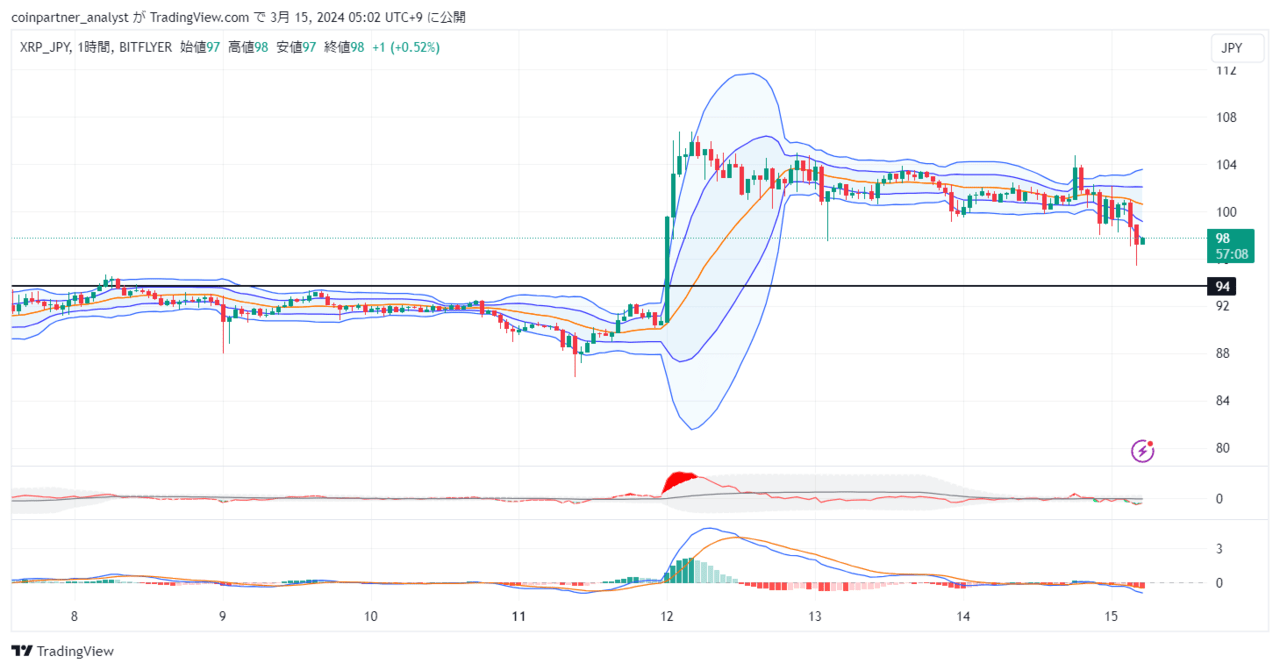This screenshot has width=1280, height=670.
Task: Click the 80 price scale label
Action: (x=1223, y=448)
